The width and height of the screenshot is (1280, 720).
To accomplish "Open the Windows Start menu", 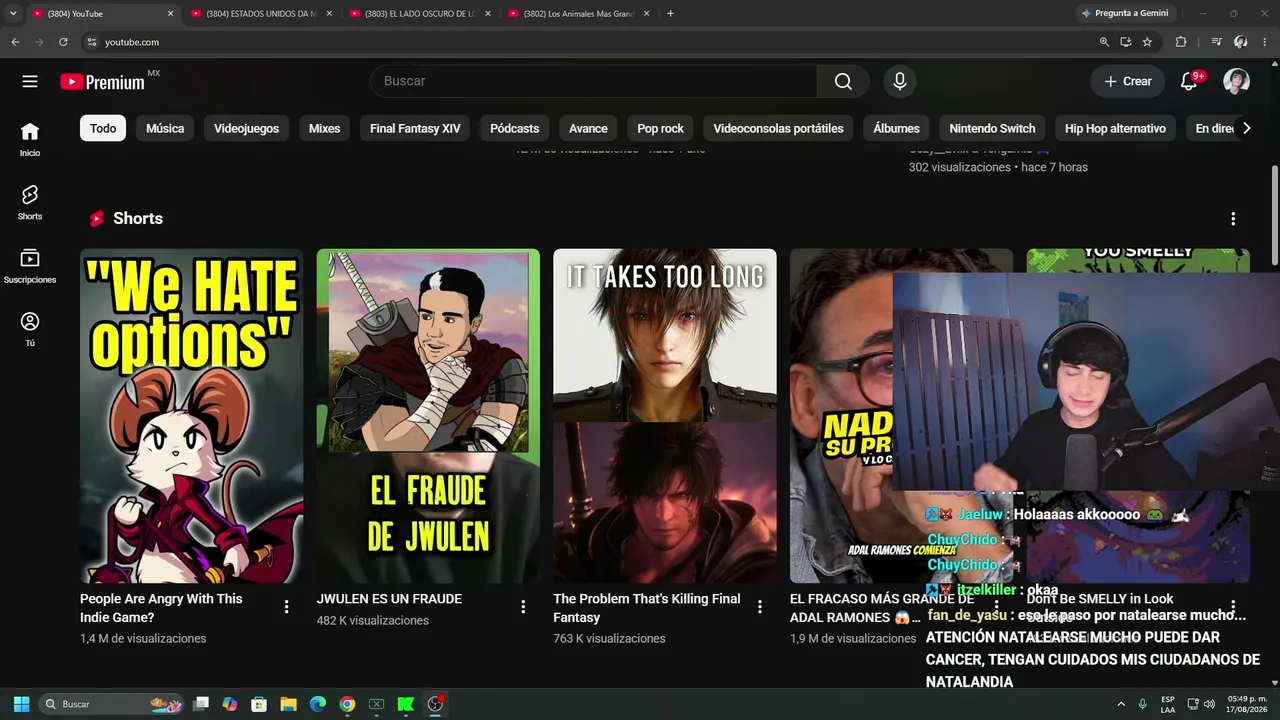I will coord(21,704).
